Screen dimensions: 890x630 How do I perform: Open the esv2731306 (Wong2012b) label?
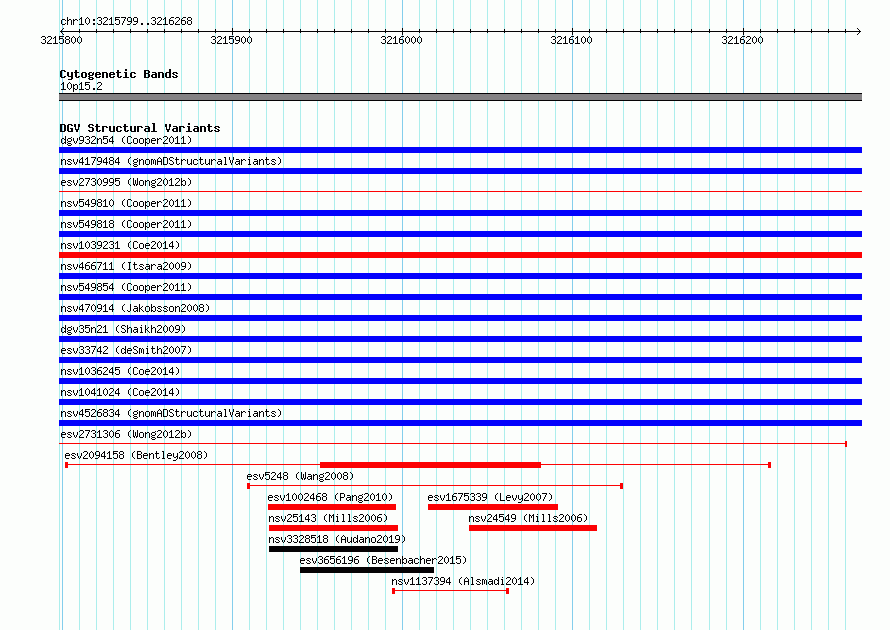click(x=126, y=434)
